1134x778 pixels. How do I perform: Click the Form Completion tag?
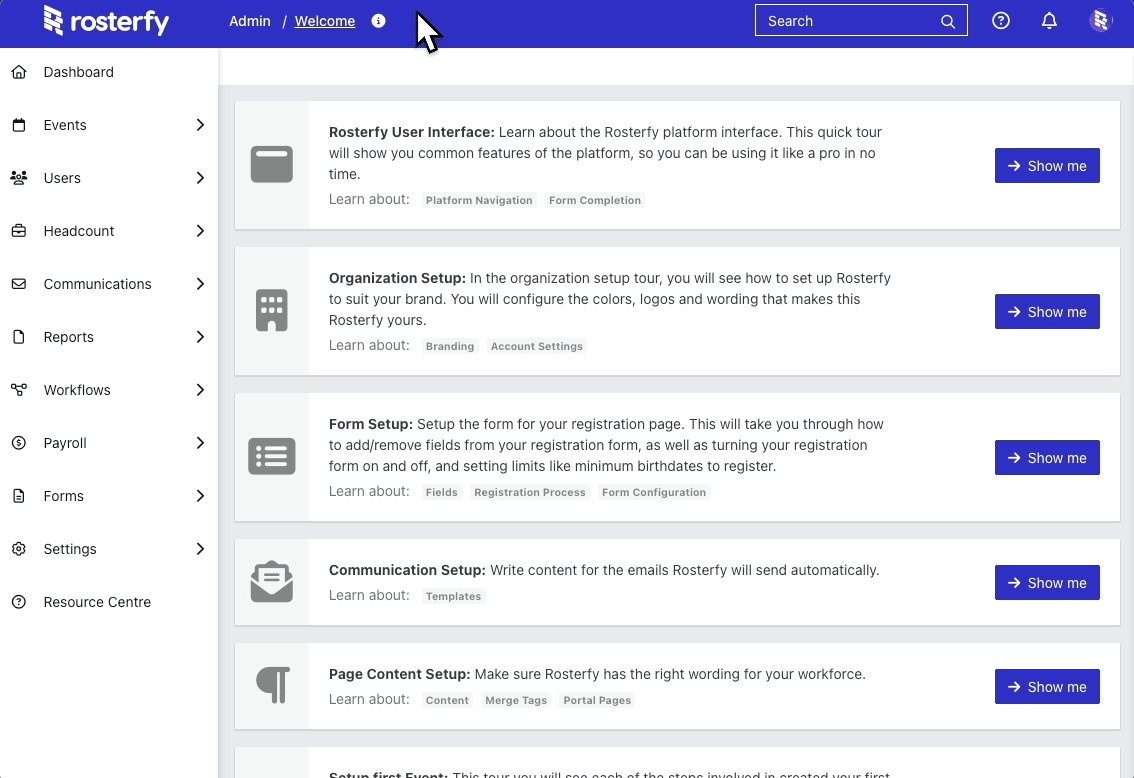594,200
